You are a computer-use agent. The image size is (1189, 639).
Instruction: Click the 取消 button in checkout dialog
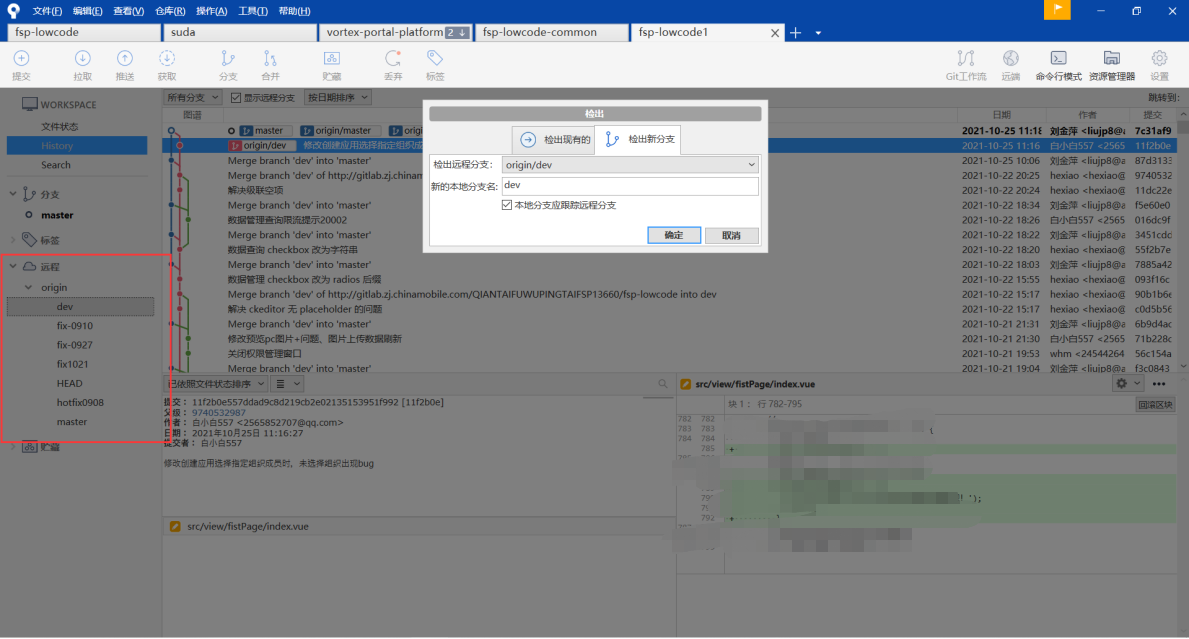731,236
